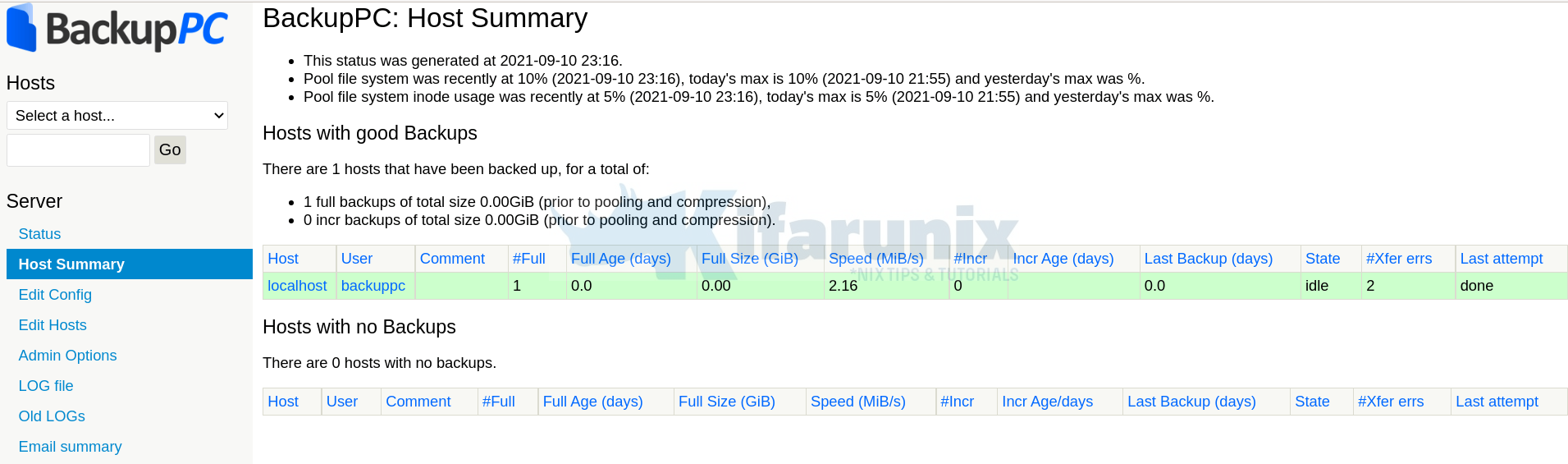Screen dimensions: 1568x464
Task: Click the BackupPC logo
Action: (x=117, y=29)
